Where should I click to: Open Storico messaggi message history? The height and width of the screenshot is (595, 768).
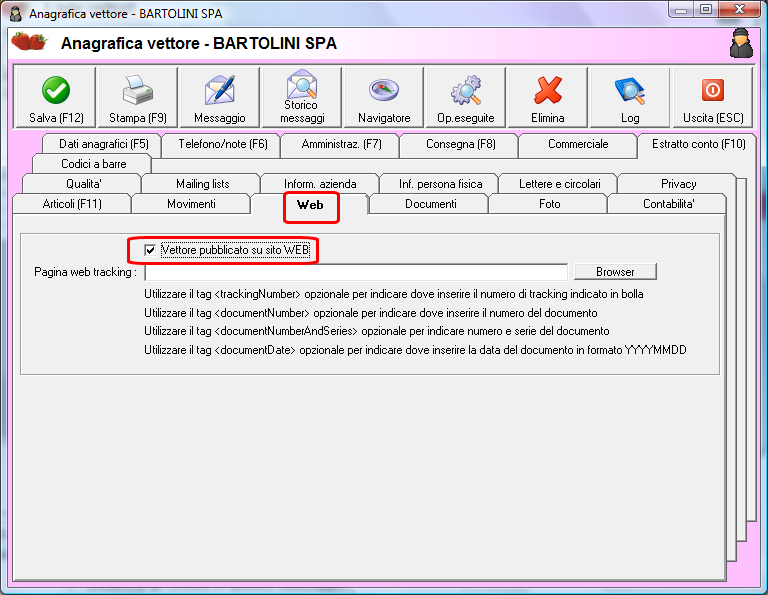click(x=302, y=97)
